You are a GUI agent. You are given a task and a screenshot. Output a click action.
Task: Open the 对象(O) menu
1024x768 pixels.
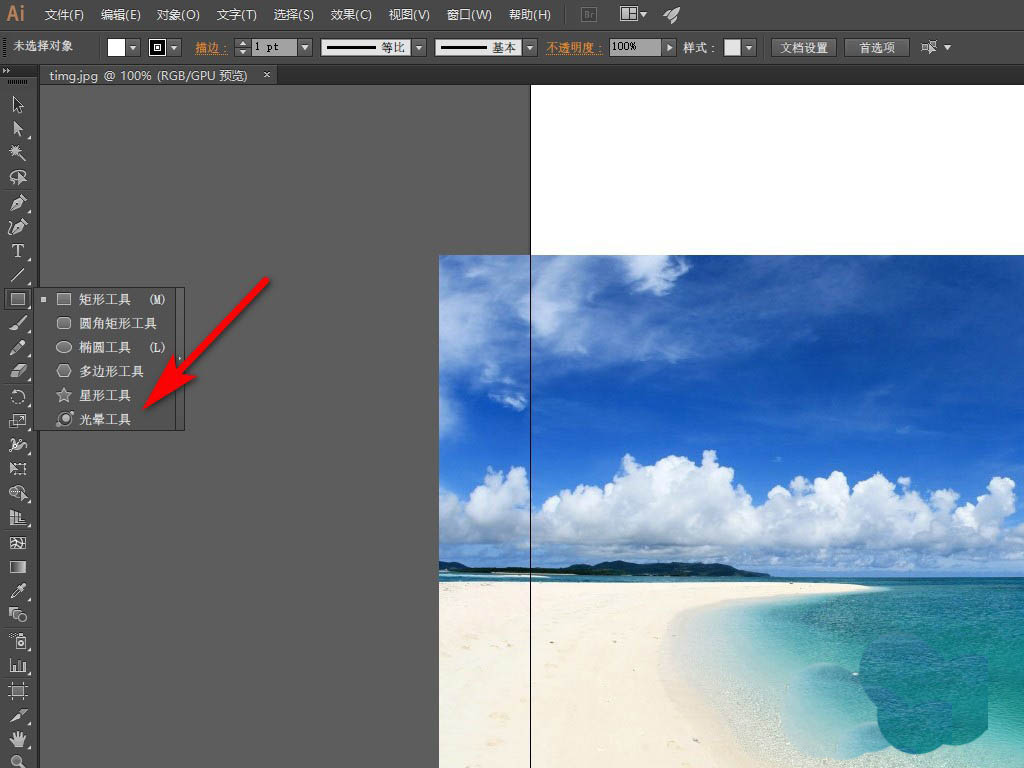coord(178,14)
